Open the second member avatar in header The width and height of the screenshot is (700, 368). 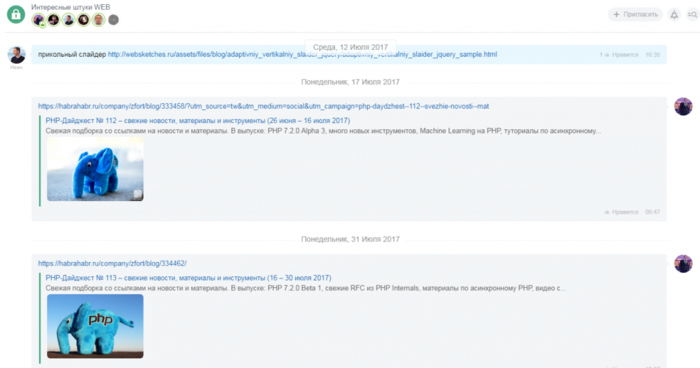click(54, 20)
